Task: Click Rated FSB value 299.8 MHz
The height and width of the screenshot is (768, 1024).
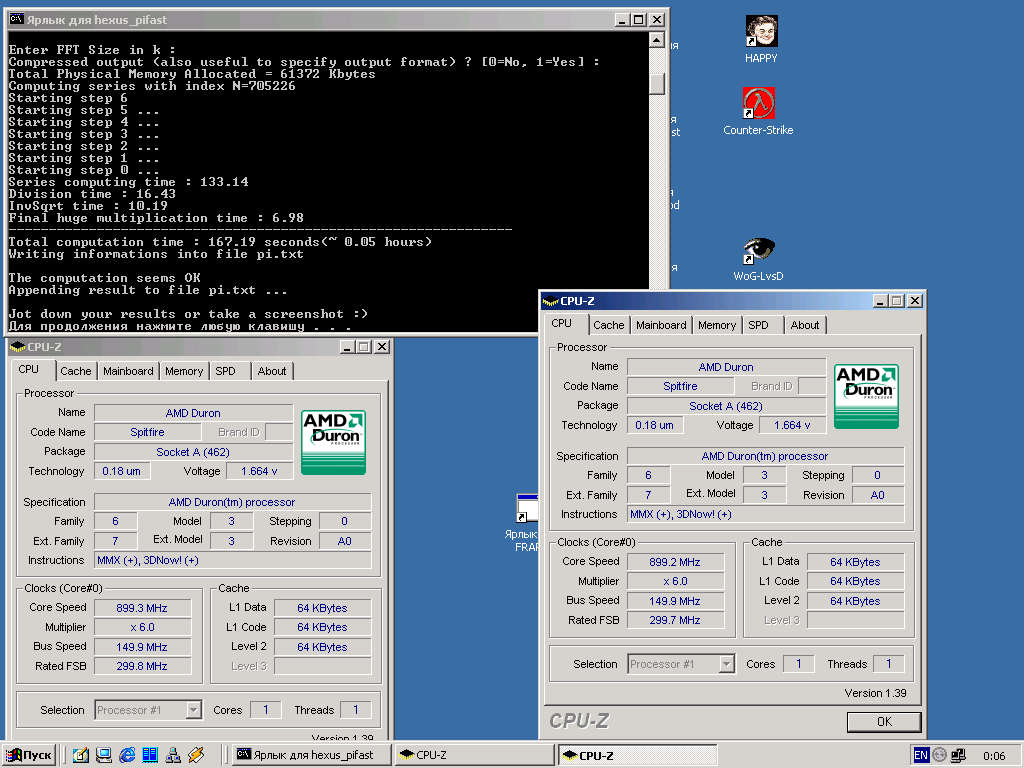Action: [x=142, y=666]
